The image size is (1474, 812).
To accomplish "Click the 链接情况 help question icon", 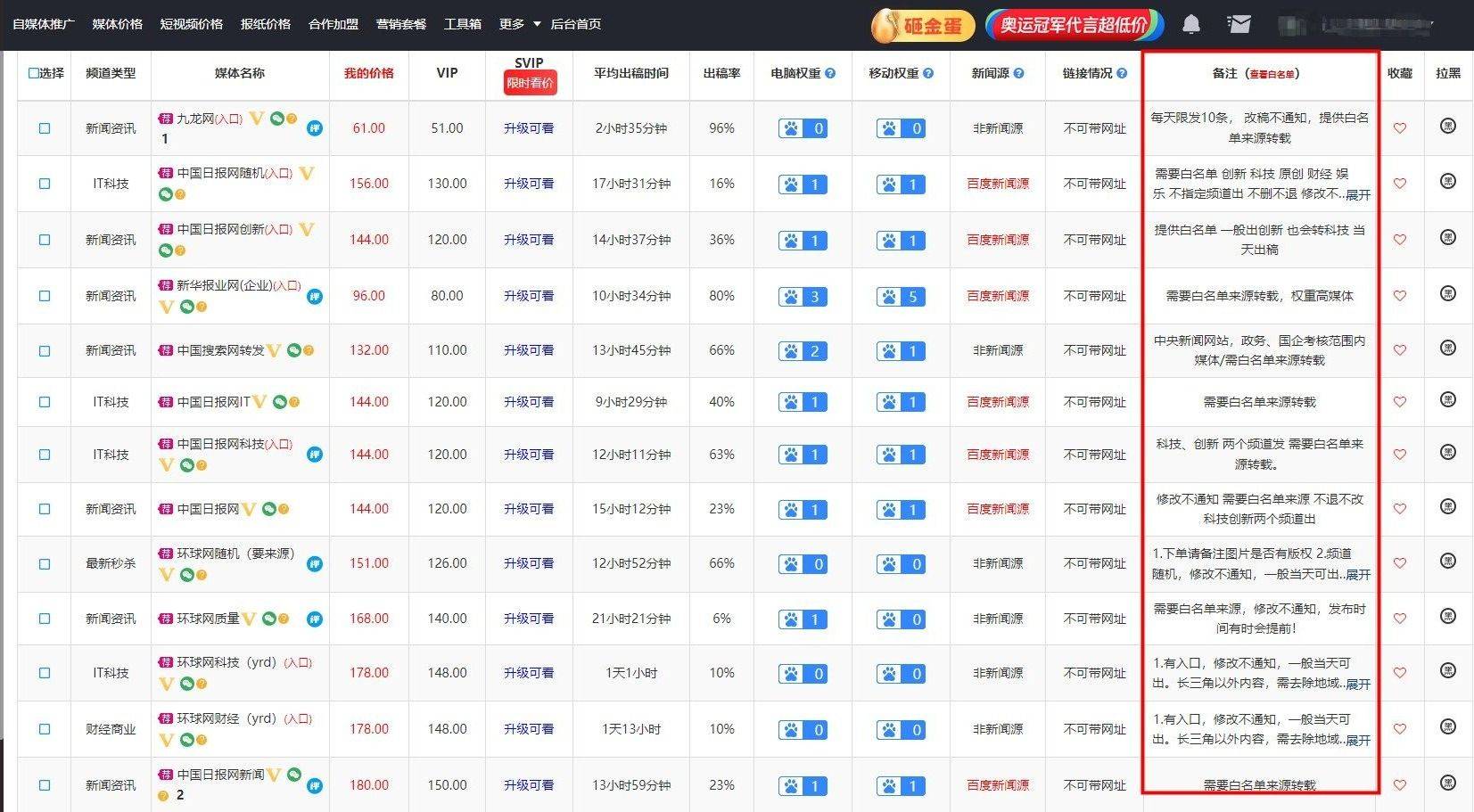I will 1122,73.
